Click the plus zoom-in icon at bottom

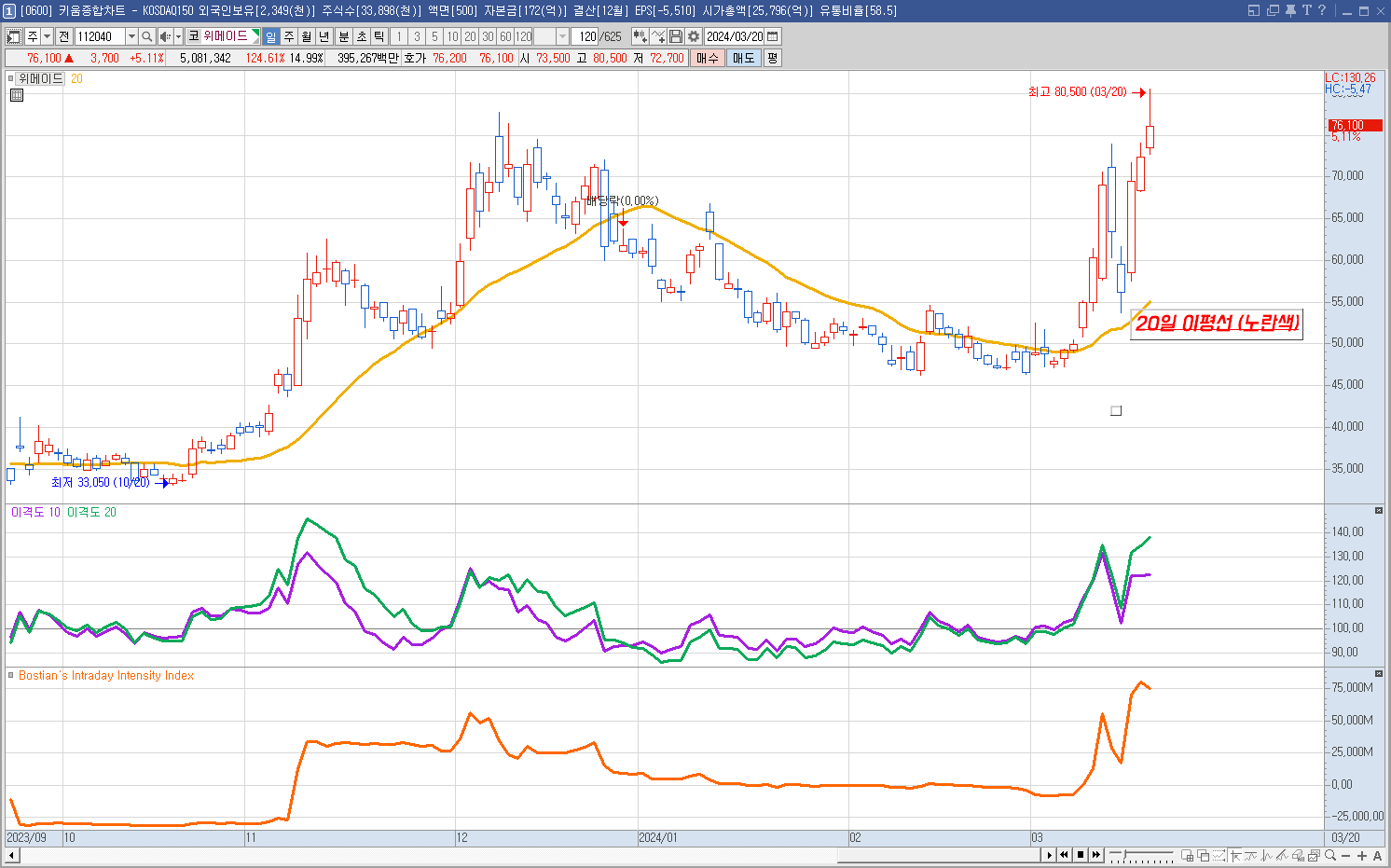pos(1362,856)
